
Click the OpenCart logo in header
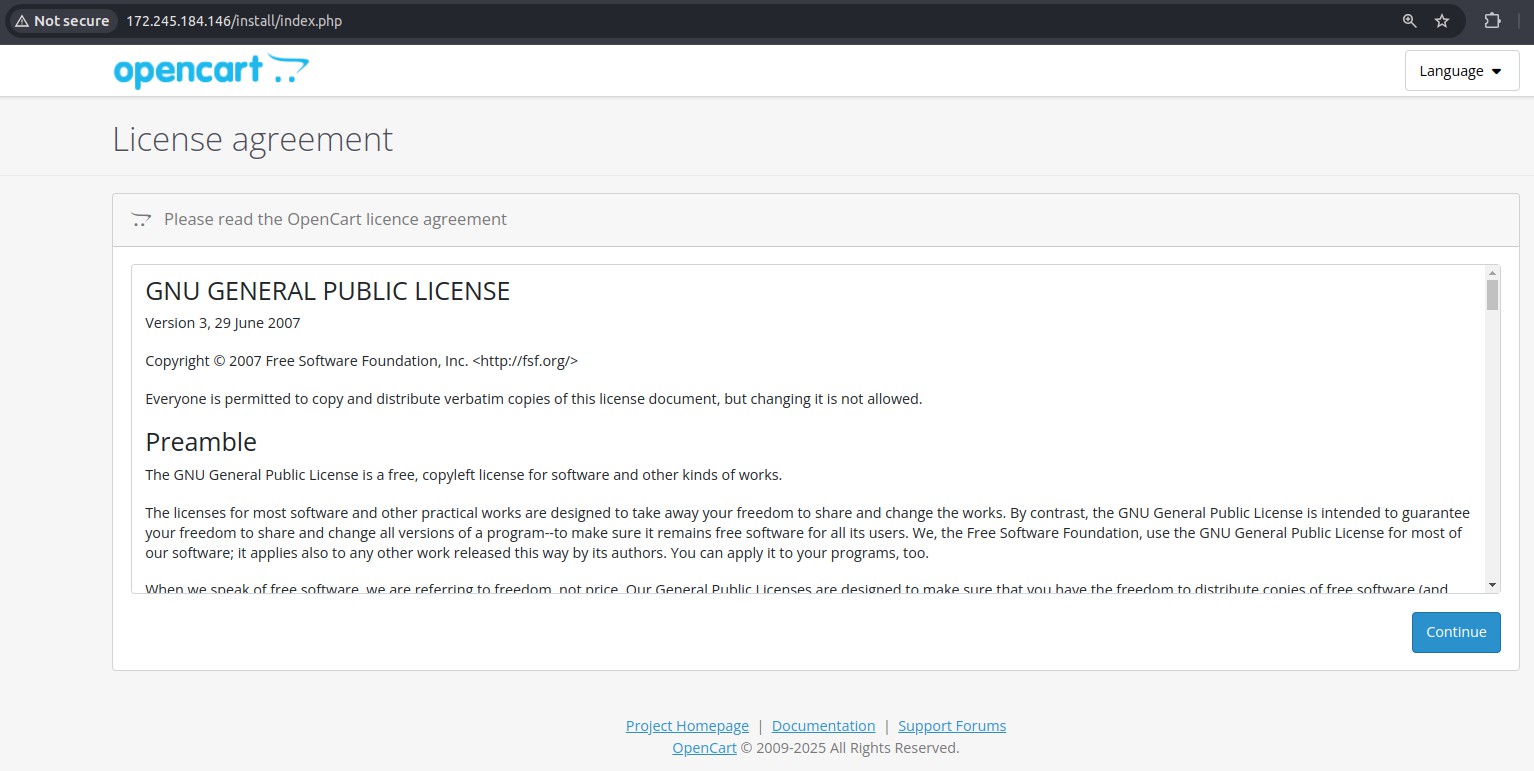211,71
